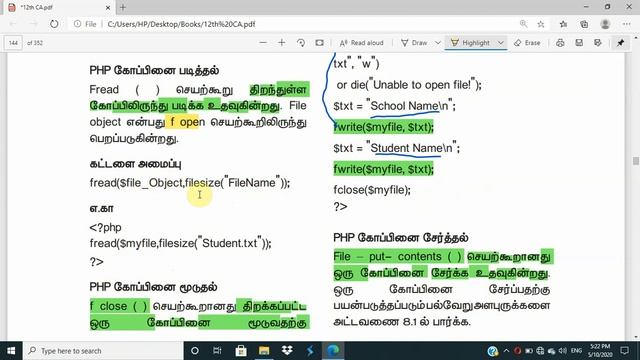This screenshot has height=360, width=640.
Task: Rotate the PDF page
Action: click(x=301, y=43)
